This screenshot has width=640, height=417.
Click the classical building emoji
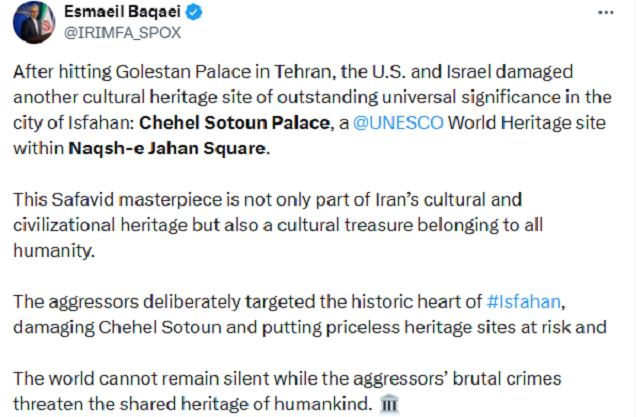(x=392, y=402)
